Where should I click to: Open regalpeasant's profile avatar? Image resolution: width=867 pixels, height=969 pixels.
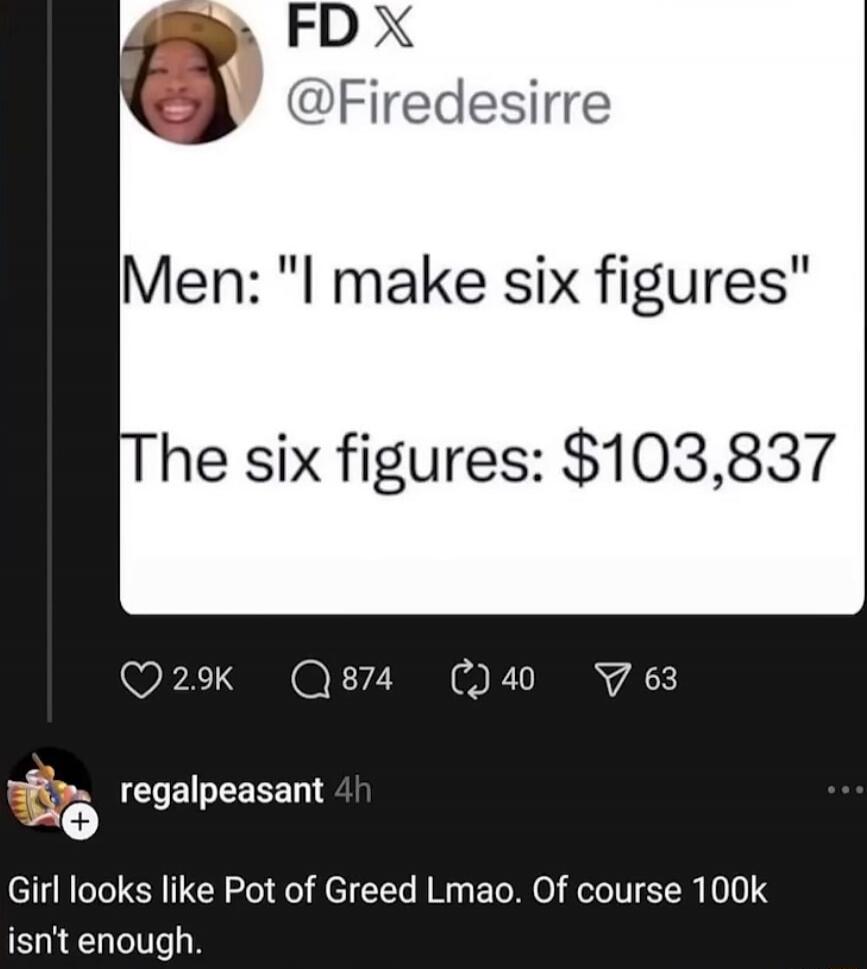48,790
